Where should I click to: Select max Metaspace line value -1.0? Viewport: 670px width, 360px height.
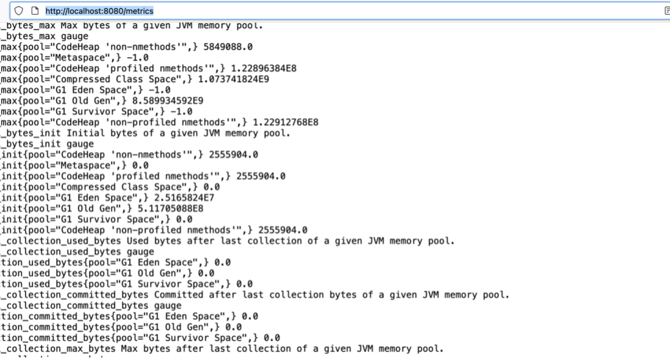point(138,58)
